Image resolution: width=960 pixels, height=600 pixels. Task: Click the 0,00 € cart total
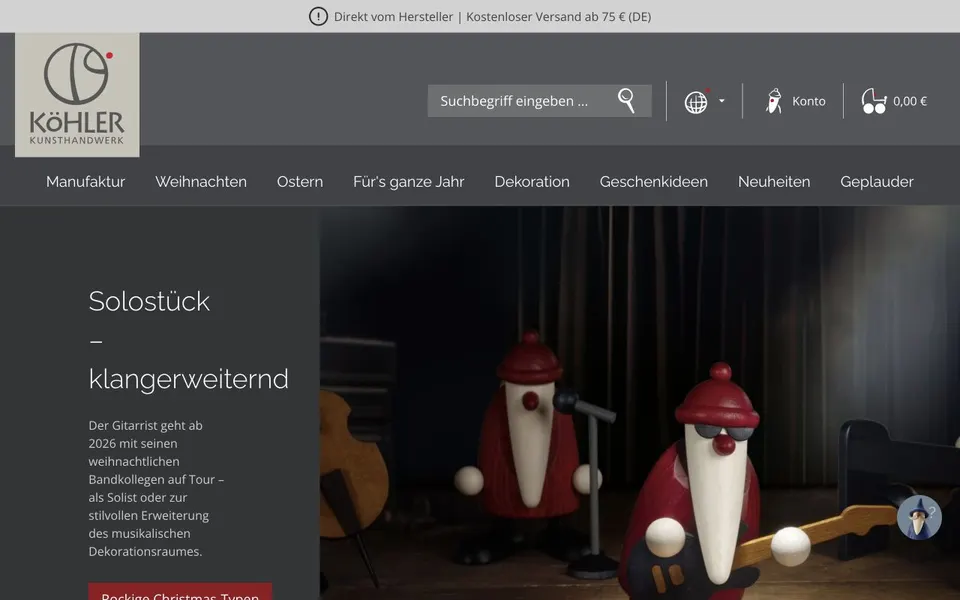tap(910, 101)
